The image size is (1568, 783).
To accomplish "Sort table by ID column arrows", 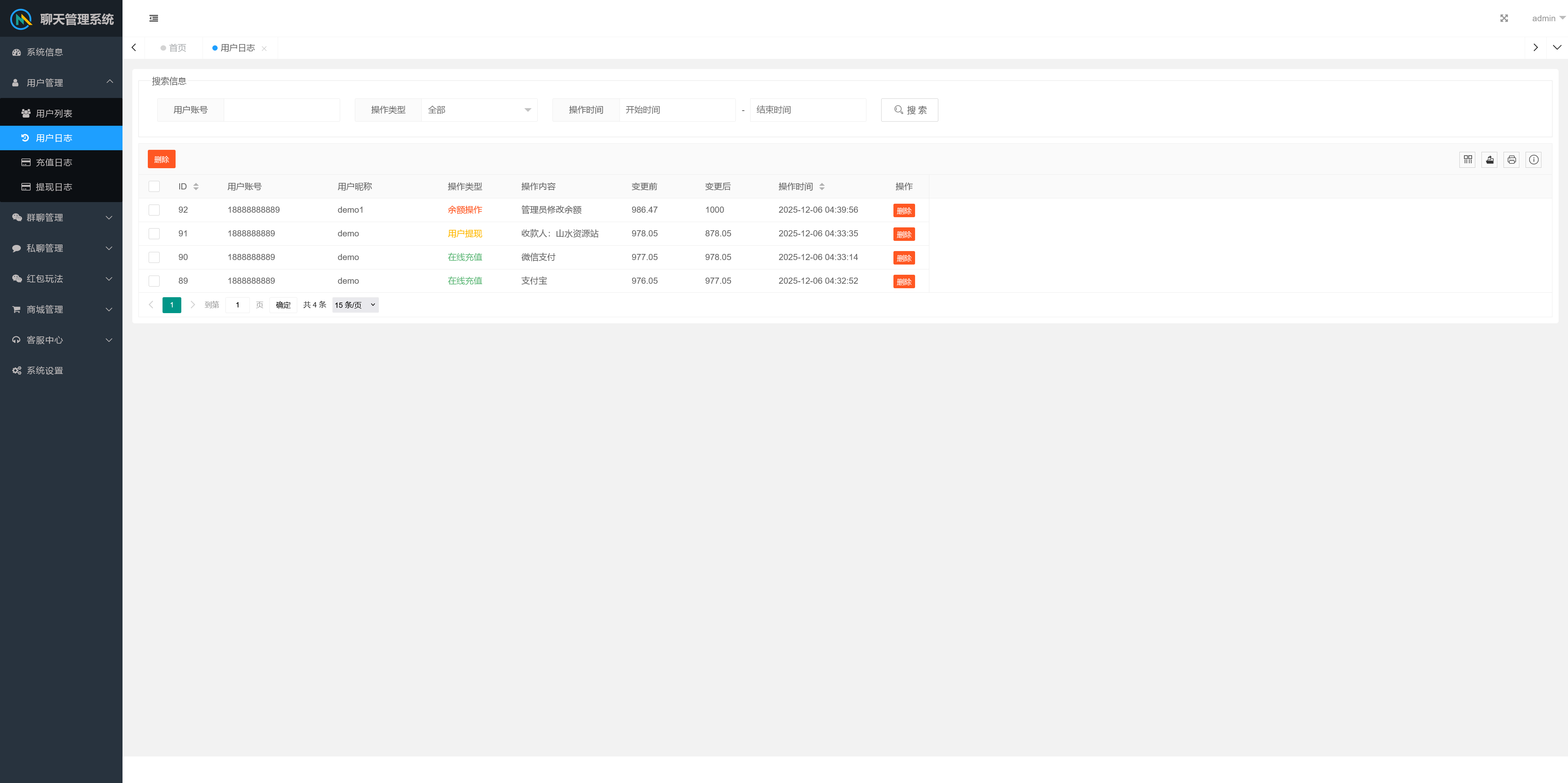I will tap(196, 187).
